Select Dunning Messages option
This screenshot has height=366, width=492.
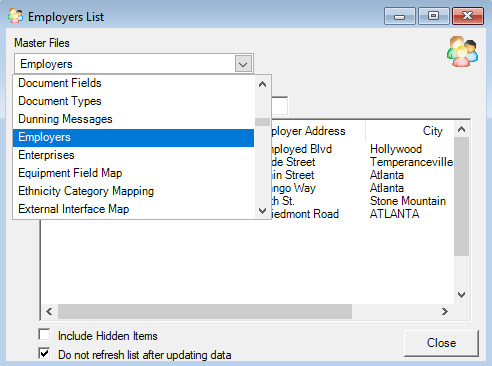tap(133, 119)
